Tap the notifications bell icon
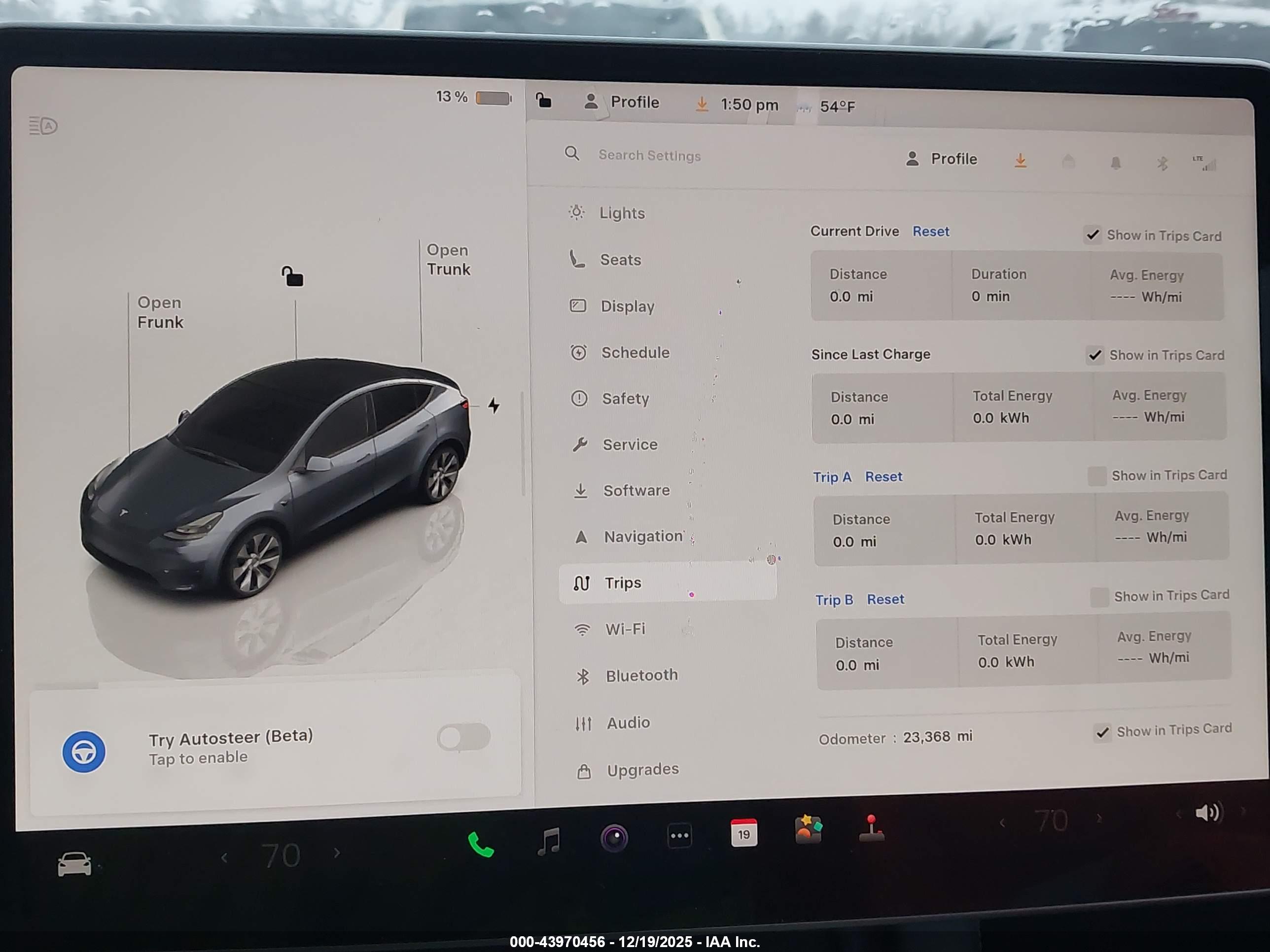The height and width of the screenshot is (952, 1270). click(x=1116, y=164)
